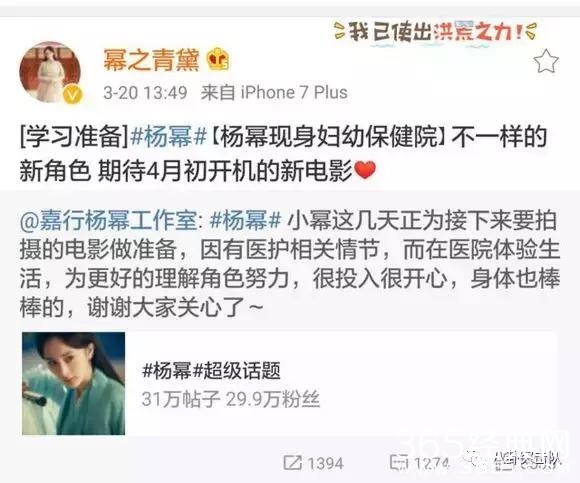
Task: Open #杨幂# hashtag in the main post
Action: point(169,137)
